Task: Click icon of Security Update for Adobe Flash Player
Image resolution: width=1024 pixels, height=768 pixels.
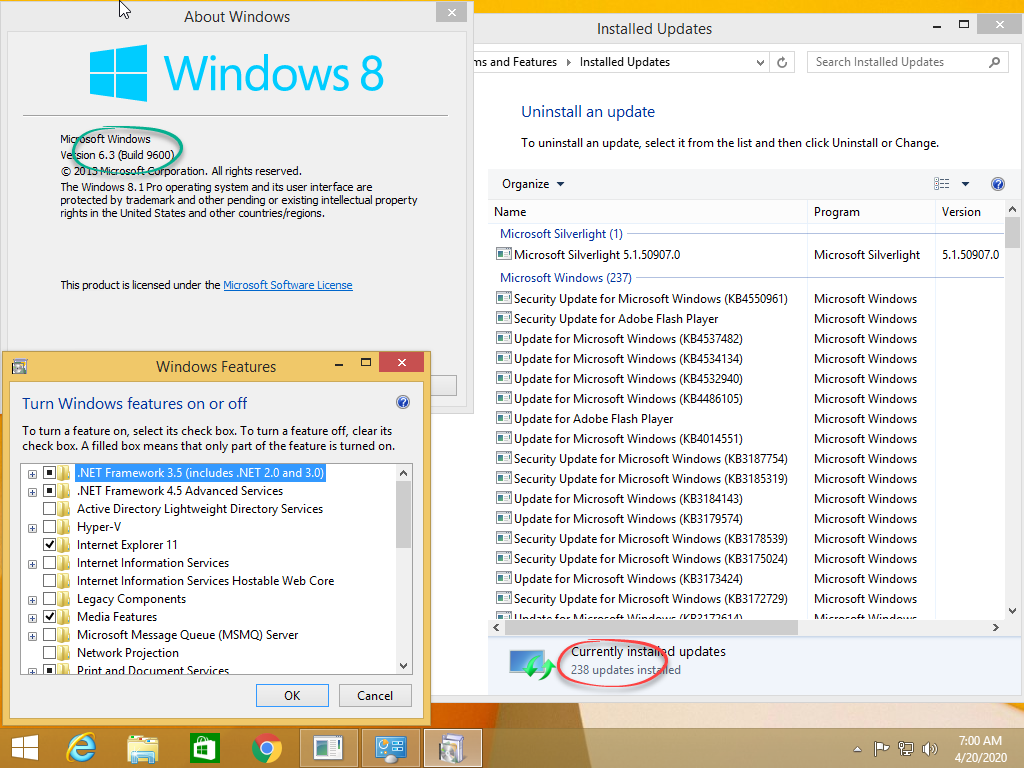Action: (x=504, y=318)
